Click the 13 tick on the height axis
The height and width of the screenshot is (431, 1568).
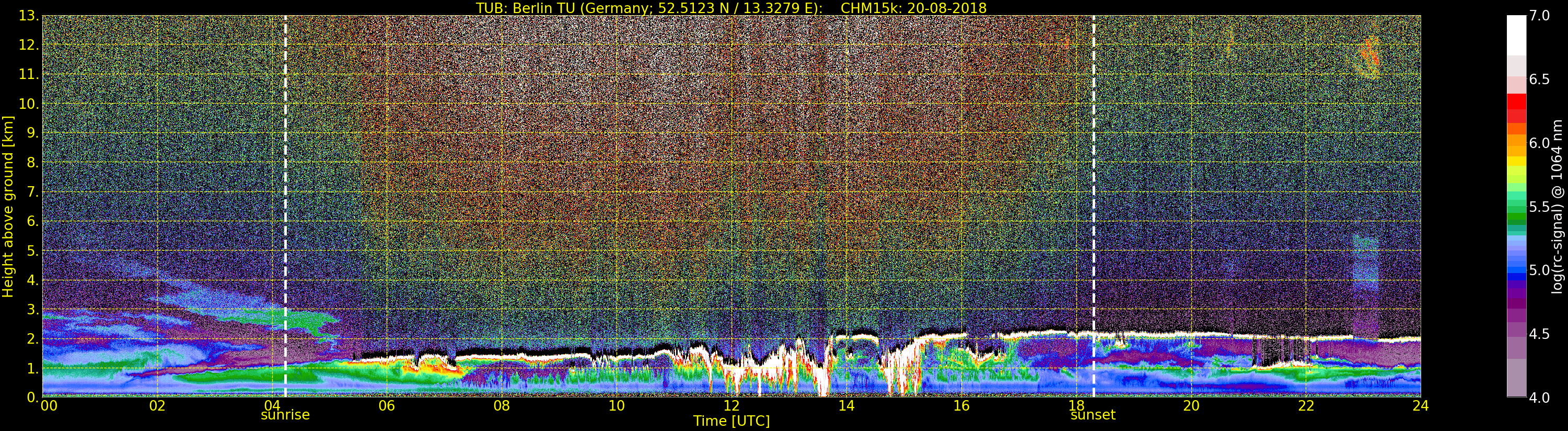point(28,16)
